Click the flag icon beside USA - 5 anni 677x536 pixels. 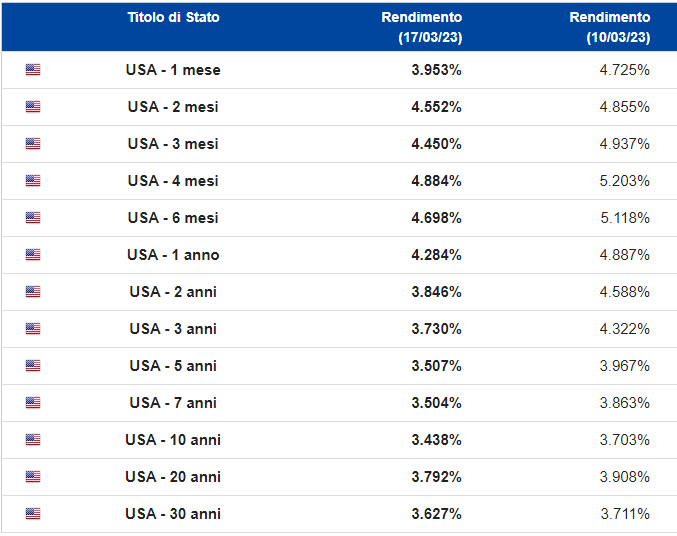coord(33,366)
